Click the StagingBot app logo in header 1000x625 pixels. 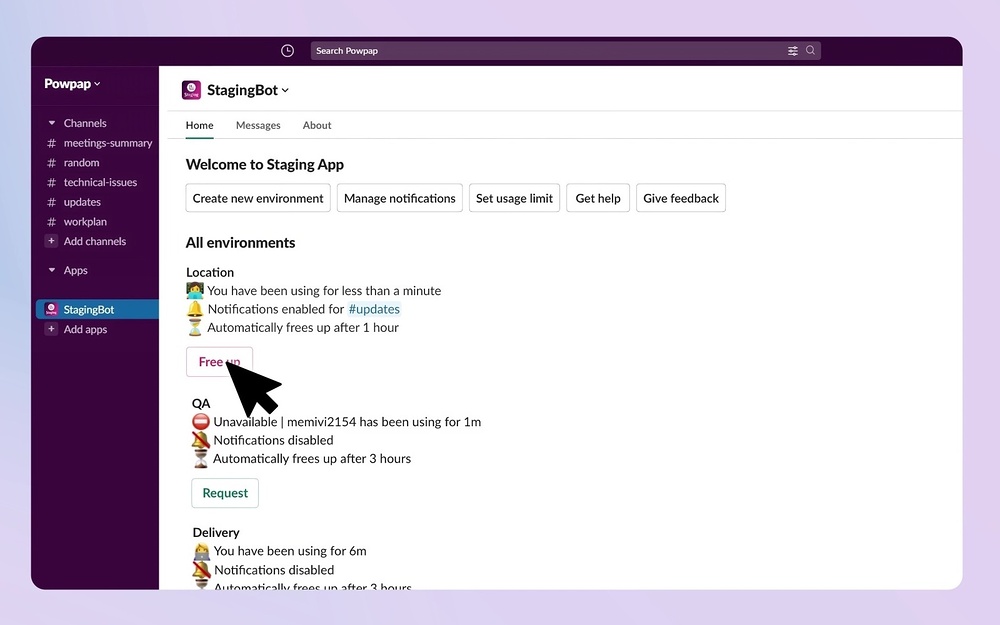click(x=191, y=90)
